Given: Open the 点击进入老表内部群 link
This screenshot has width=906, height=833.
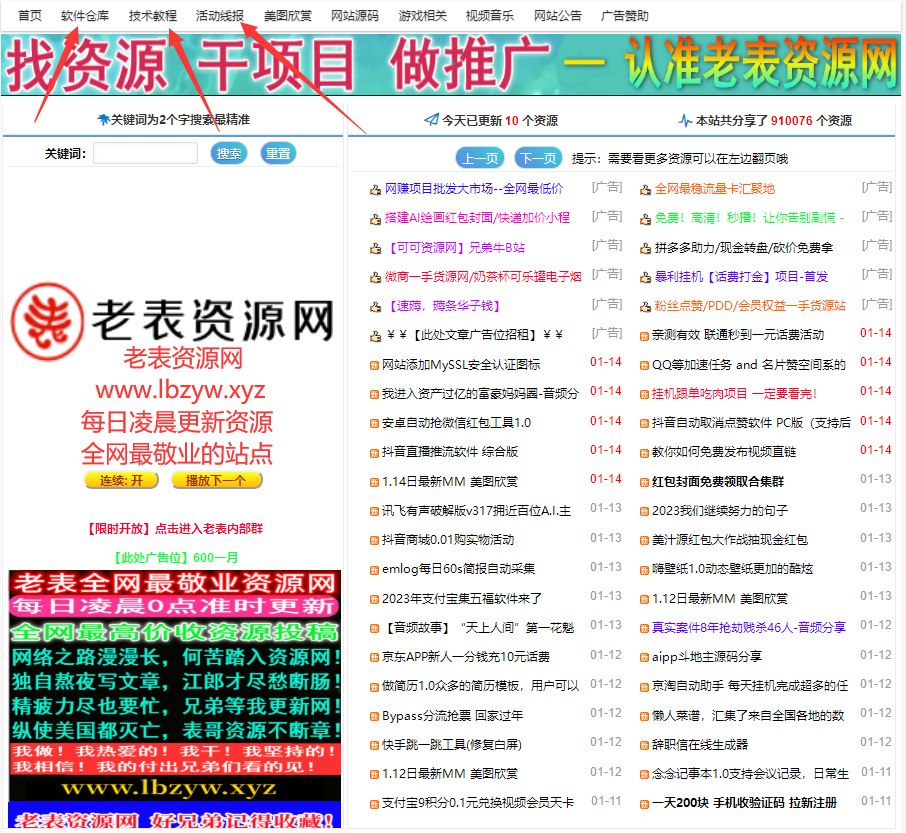Looking at the screenshot, I should [x=208, y=528].
